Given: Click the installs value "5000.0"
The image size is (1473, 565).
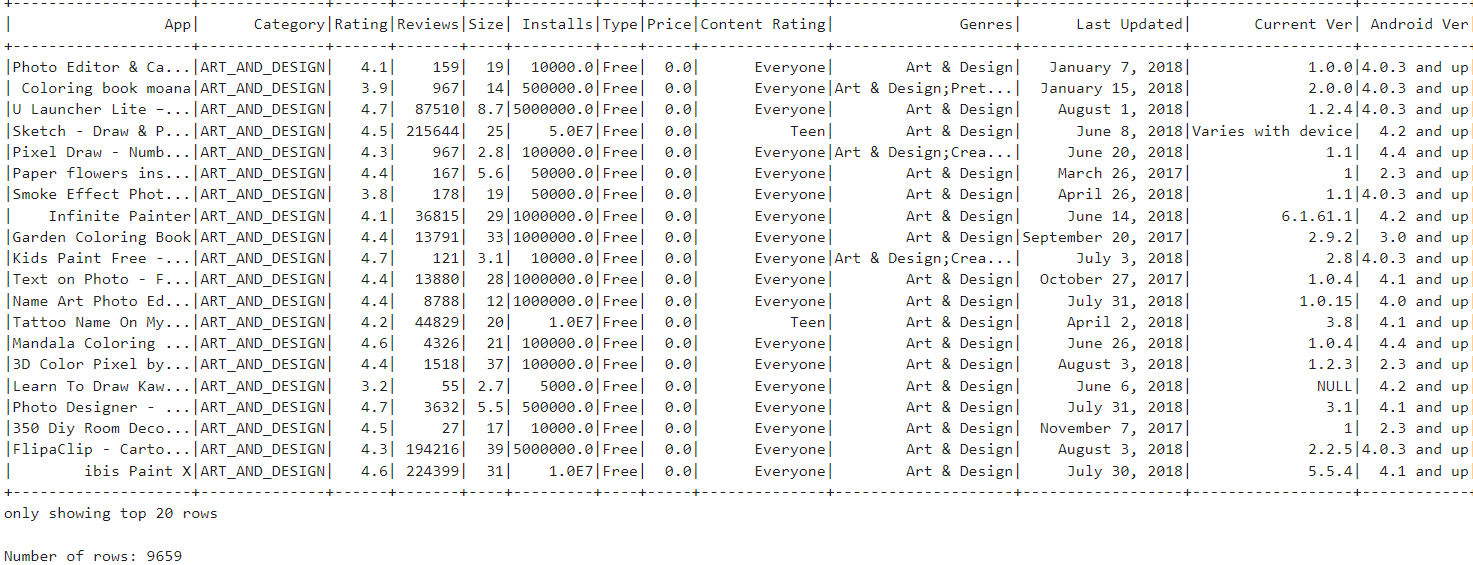Looking at the screenshot, I should coord(567,387).
